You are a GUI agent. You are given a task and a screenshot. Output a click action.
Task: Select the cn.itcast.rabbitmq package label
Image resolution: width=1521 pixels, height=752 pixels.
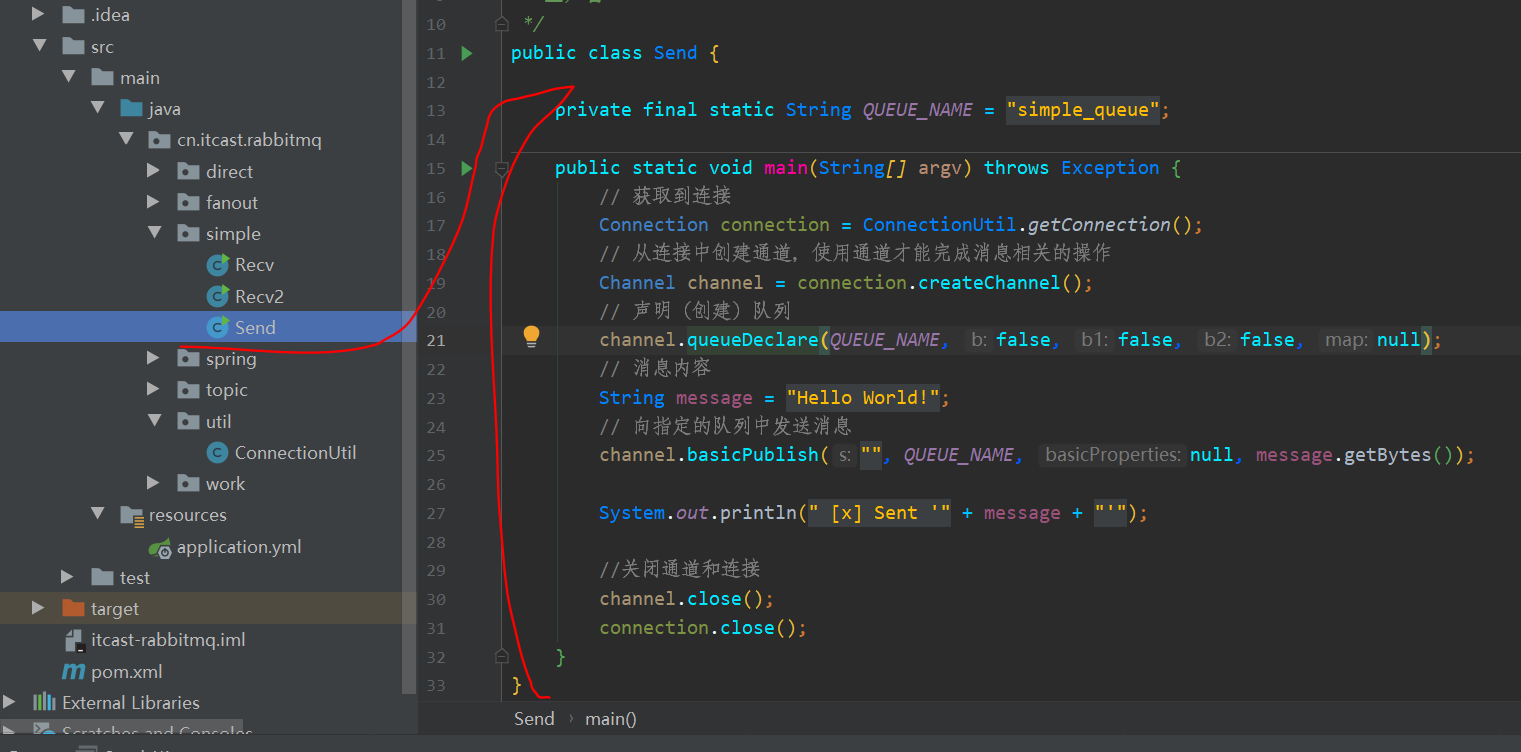point(249,140)
